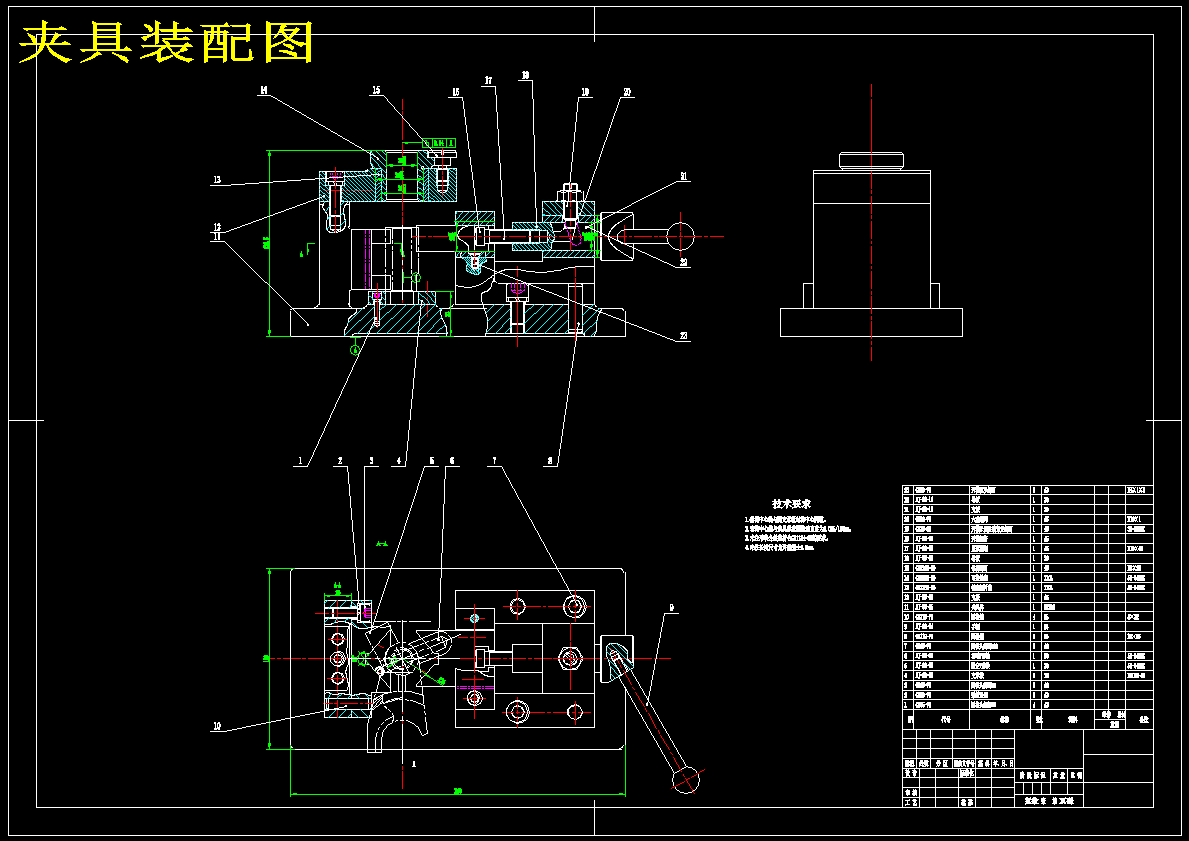Click the ball knob of plan-view handle
1189x841 pixels.
click(x=686, y=779)
